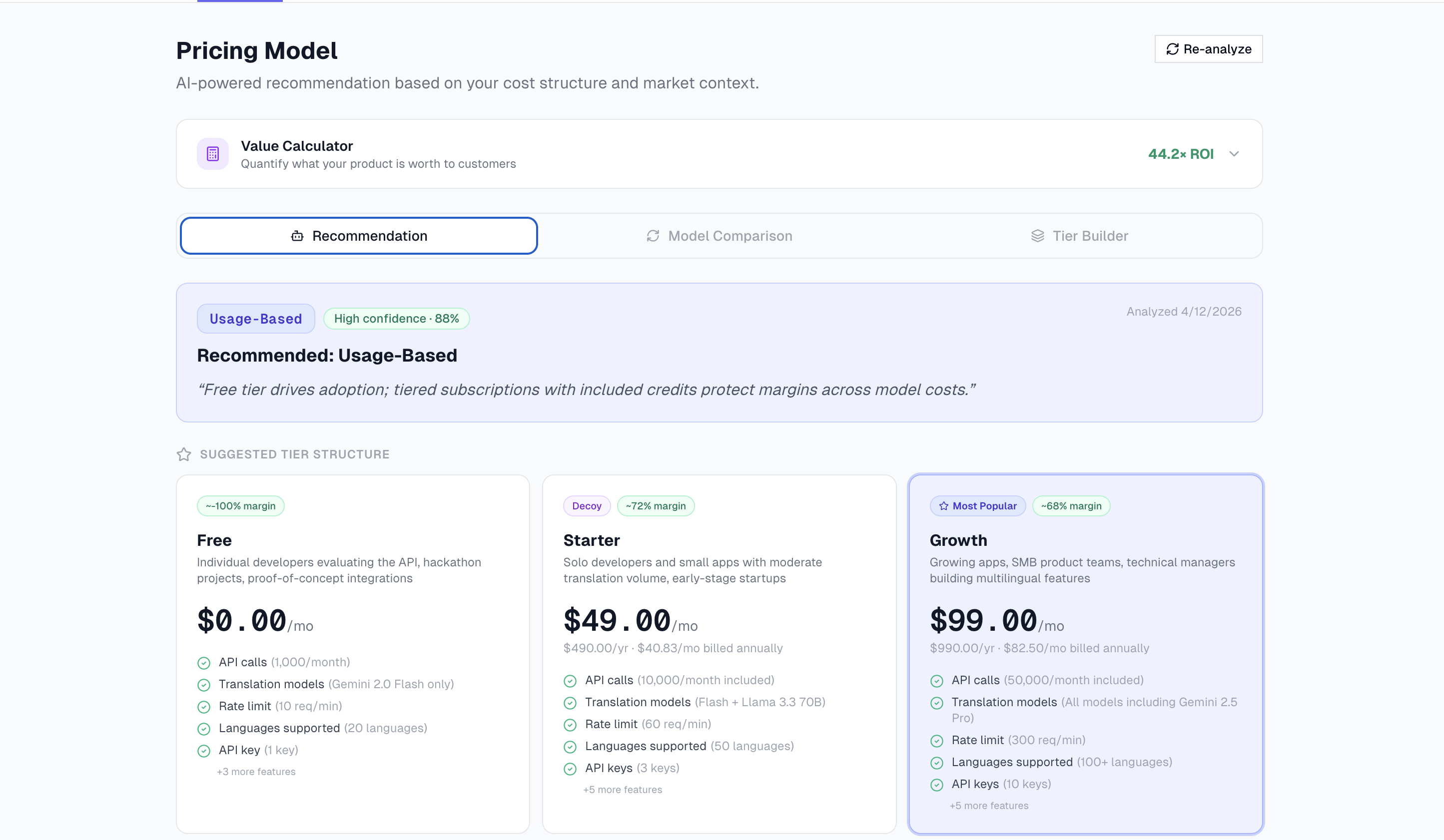Click the $990.00/yr annual billing text
1444x840 pixels.
click(1039, 648)
